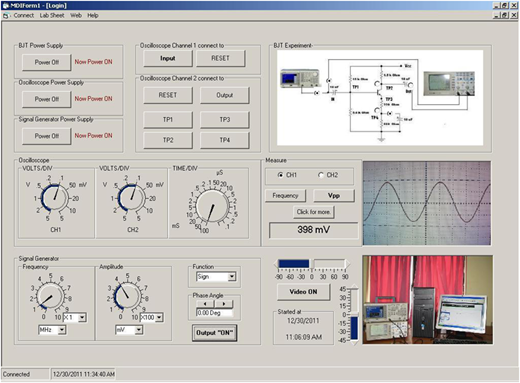Screen dimensions: 520x383
Task: Click the MDI form icon in menu bar
Action: pos(6,16)
